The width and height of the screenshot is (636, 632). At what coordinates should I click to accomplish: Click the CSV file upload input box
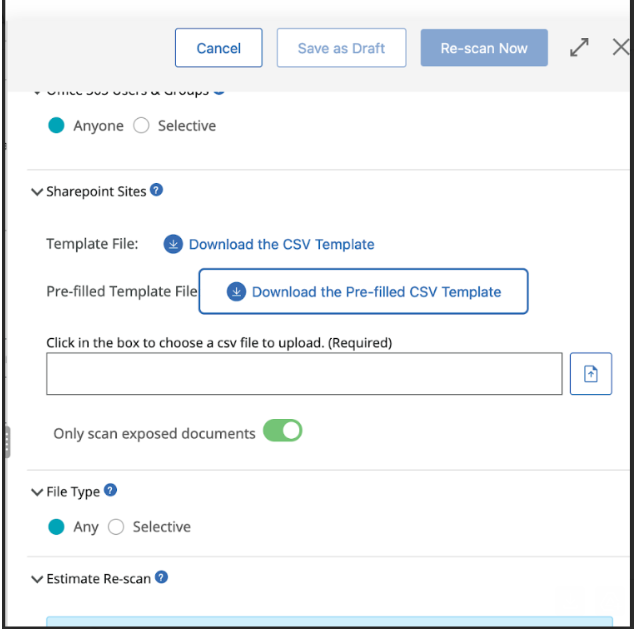pos(304,374)
